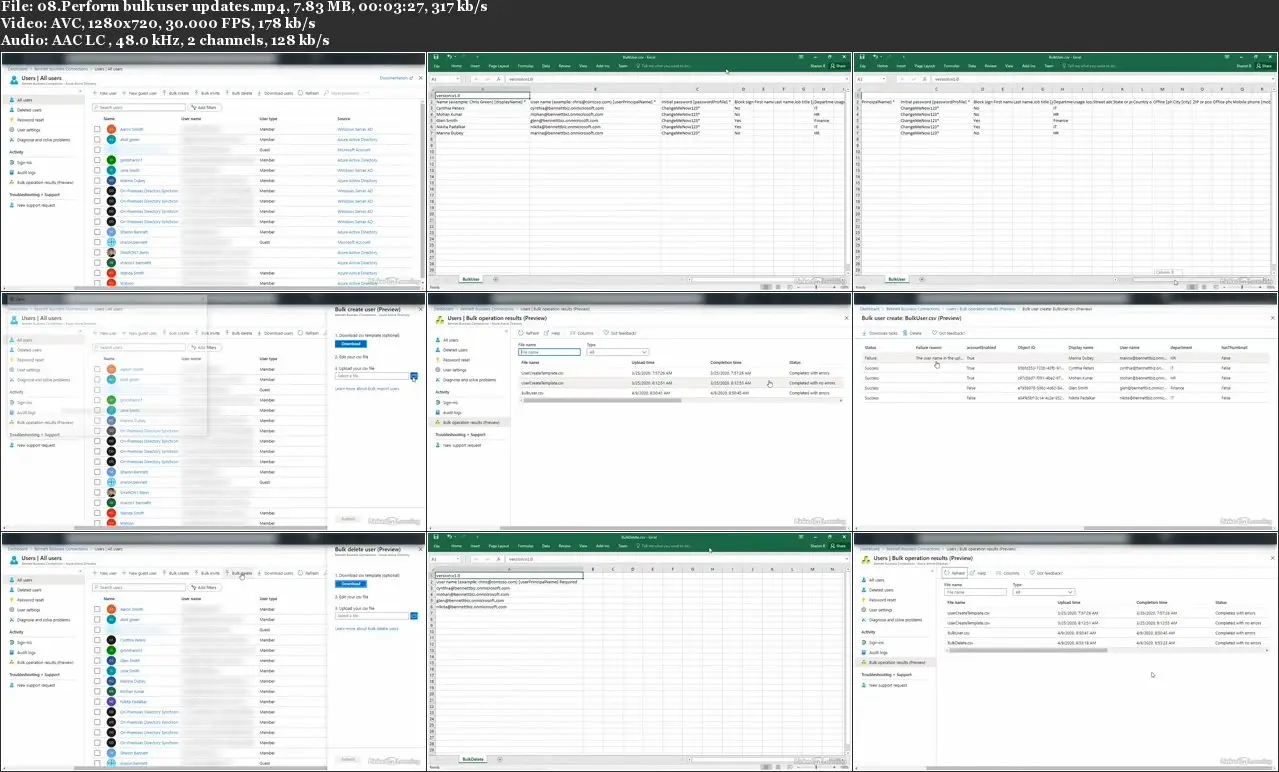Click Download users in Documentation-link Users frame toolbar
The image size is (1279, 772).
276,93
